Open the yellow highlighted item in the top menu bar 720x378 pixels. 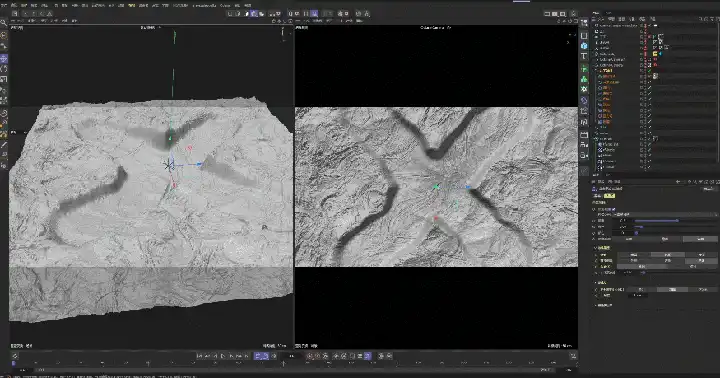[132, 6]
